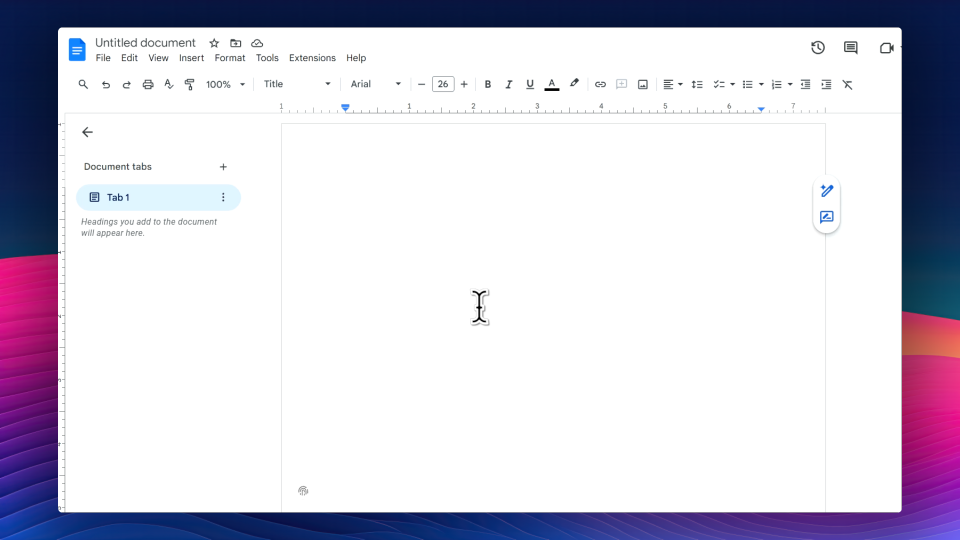The image size is (960, 540).
Task: Activate the paint format tool
Action: (x=189, y=84)
